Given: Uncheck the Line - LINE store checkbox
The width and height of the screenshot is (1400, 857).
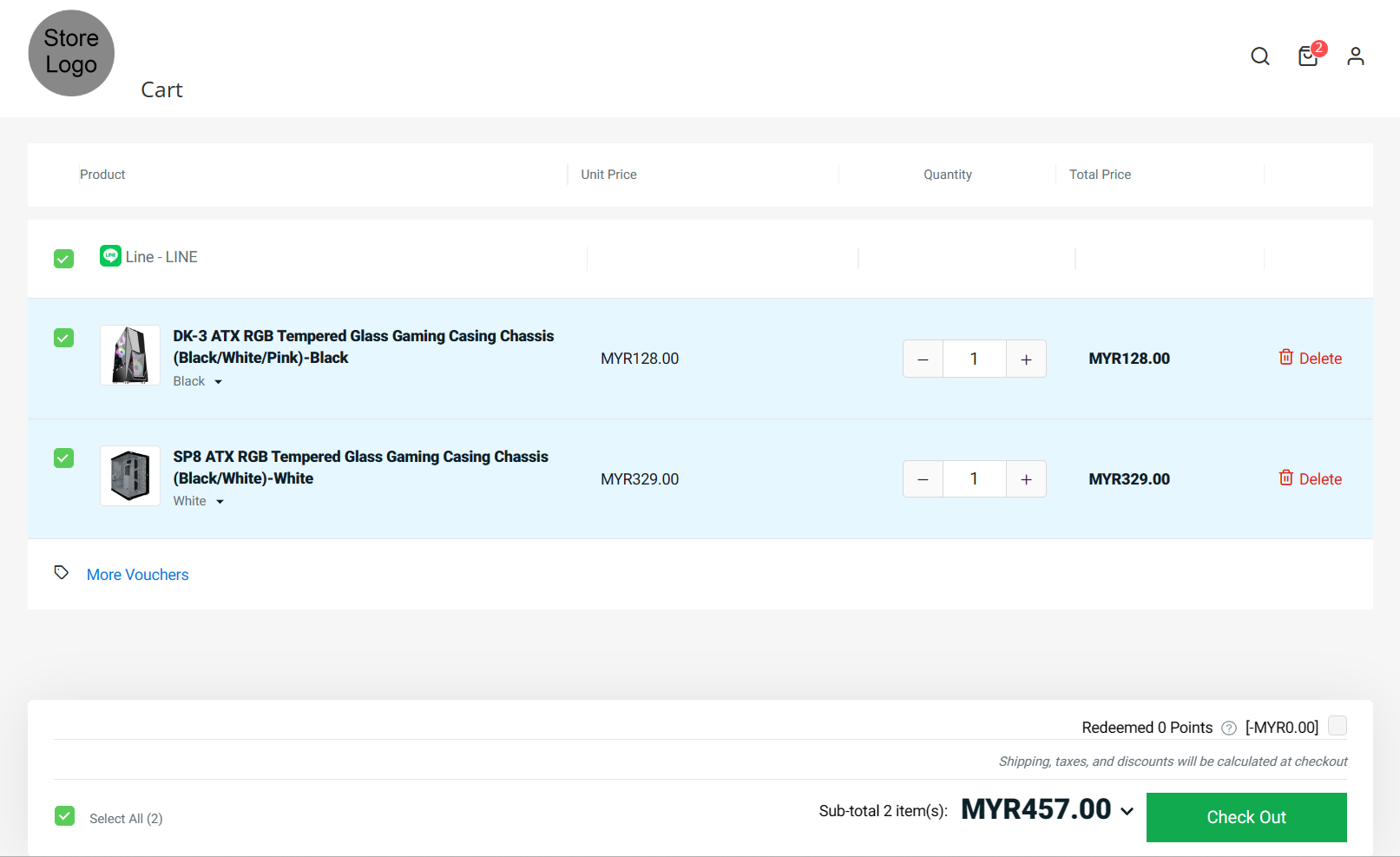Looking at the screenshot, I should pos(64,259).
